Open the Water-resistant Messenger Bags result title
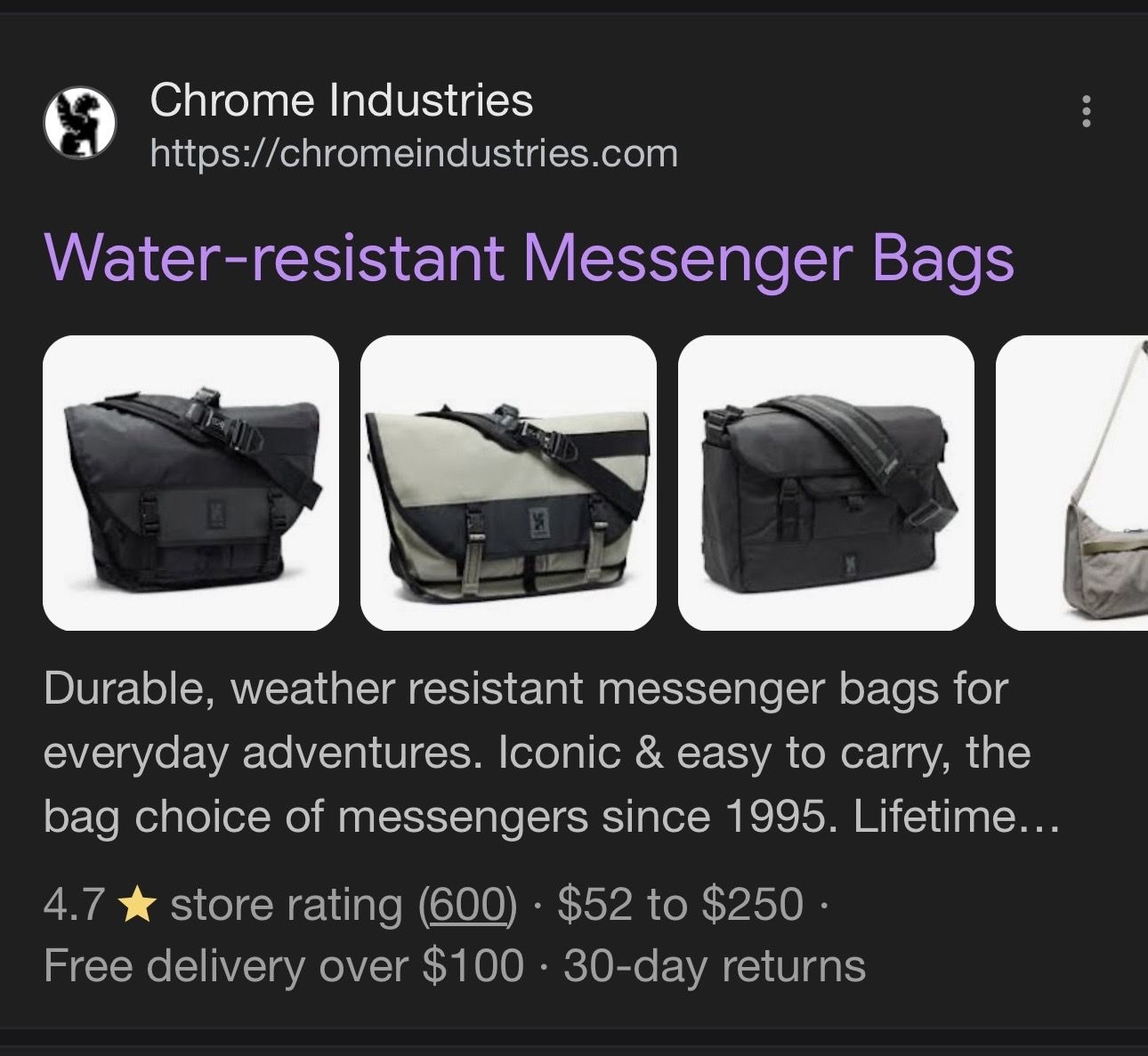 point(529,258)
